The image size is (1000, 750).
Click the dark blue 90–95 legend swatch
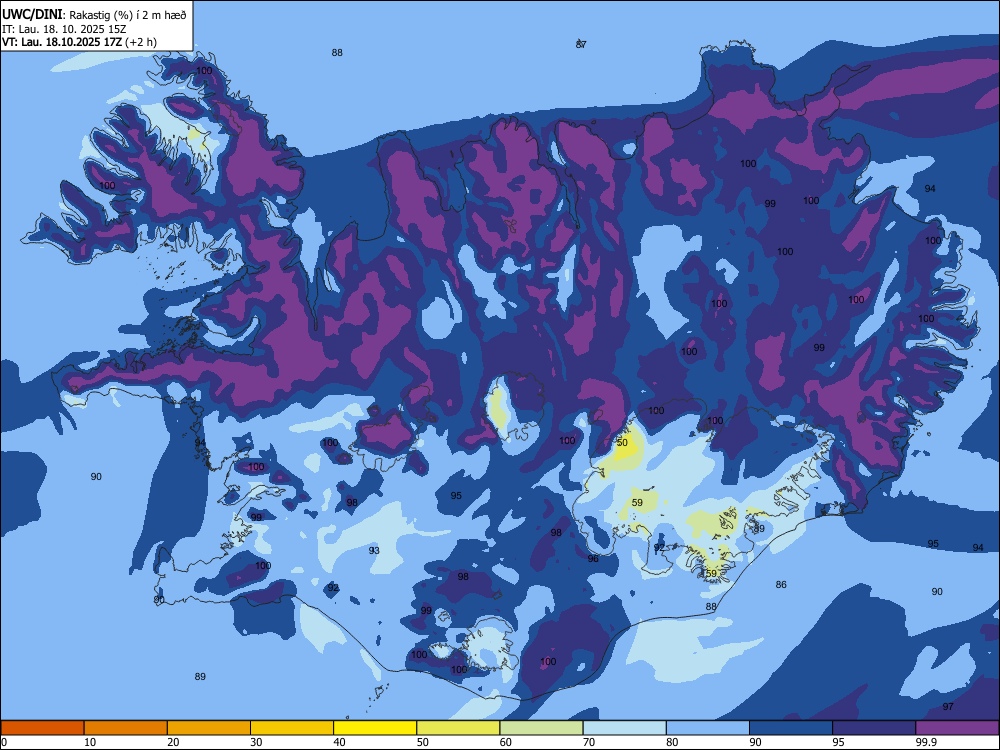[791, 728]
